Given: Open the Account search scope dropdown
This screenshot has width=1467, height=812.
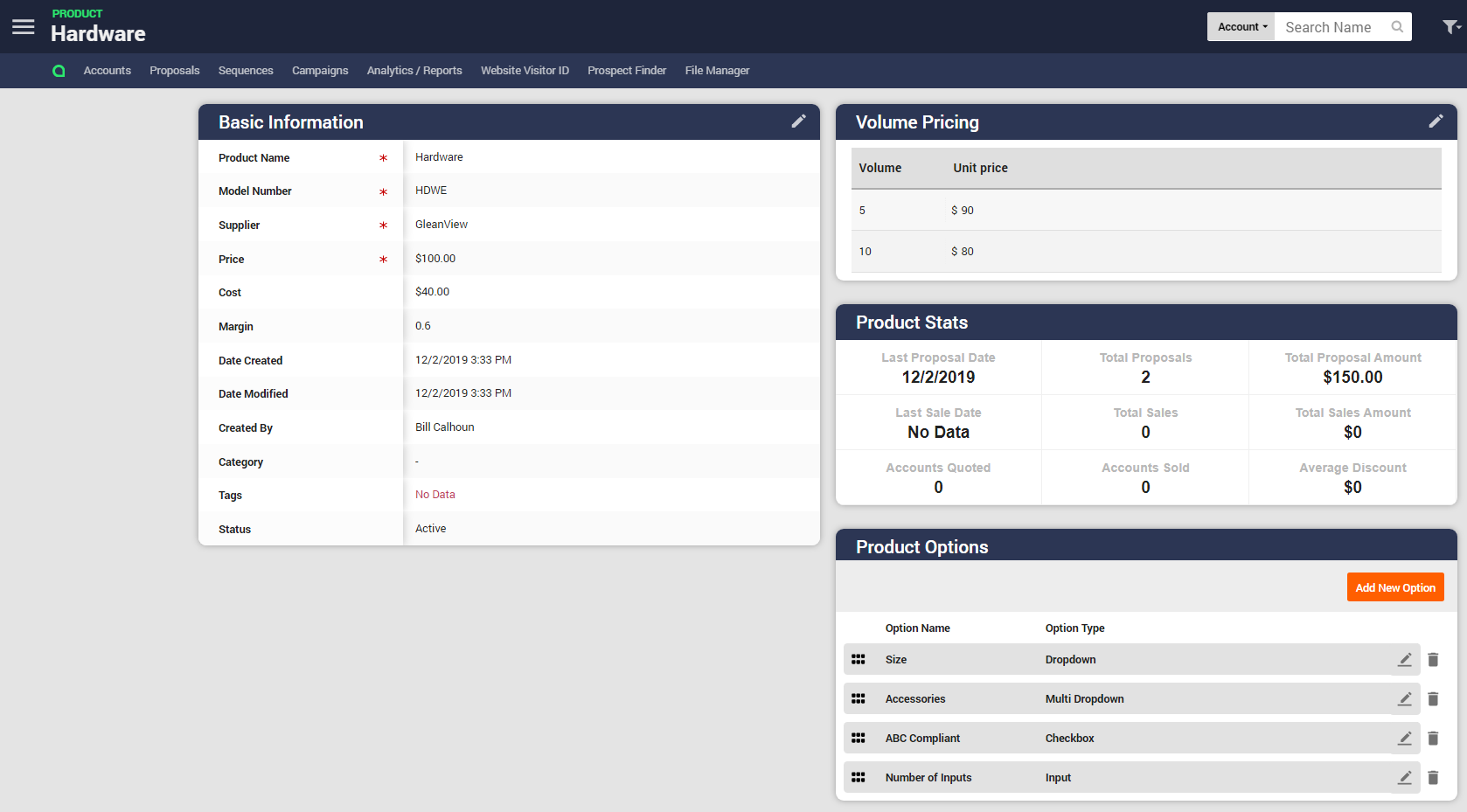Looking at the screenshot, I should tap(1241, 27).
